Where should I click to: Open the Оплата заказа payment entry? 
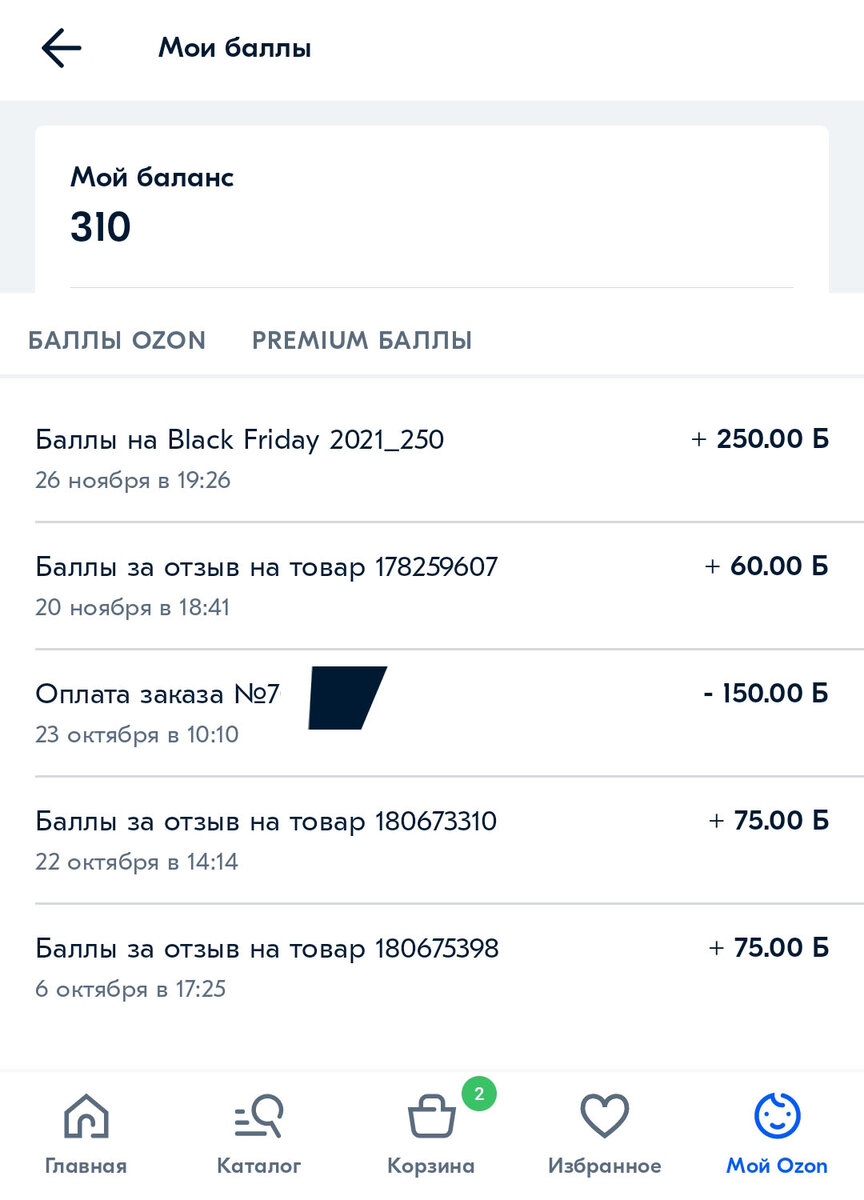click(432, 713)
